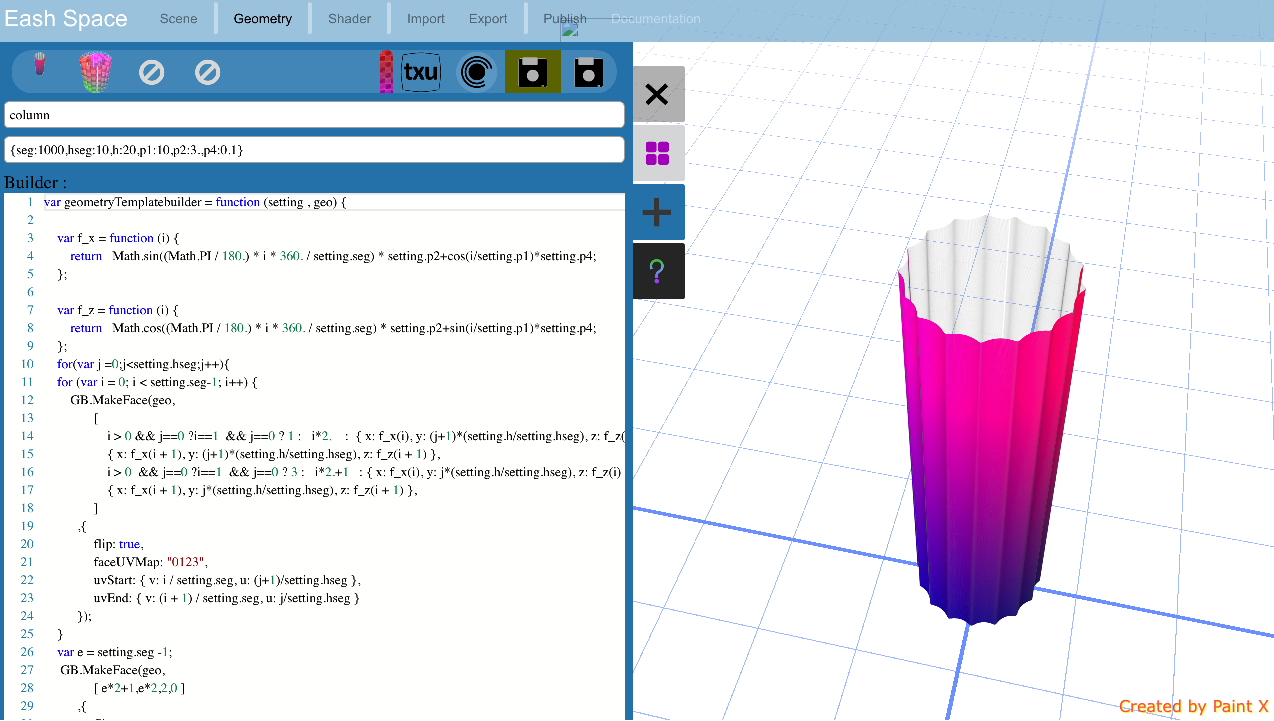Viewport: 1274px width, 721px height.
Task: Open help with the question mark icon
Action: (x=657, y=271)
